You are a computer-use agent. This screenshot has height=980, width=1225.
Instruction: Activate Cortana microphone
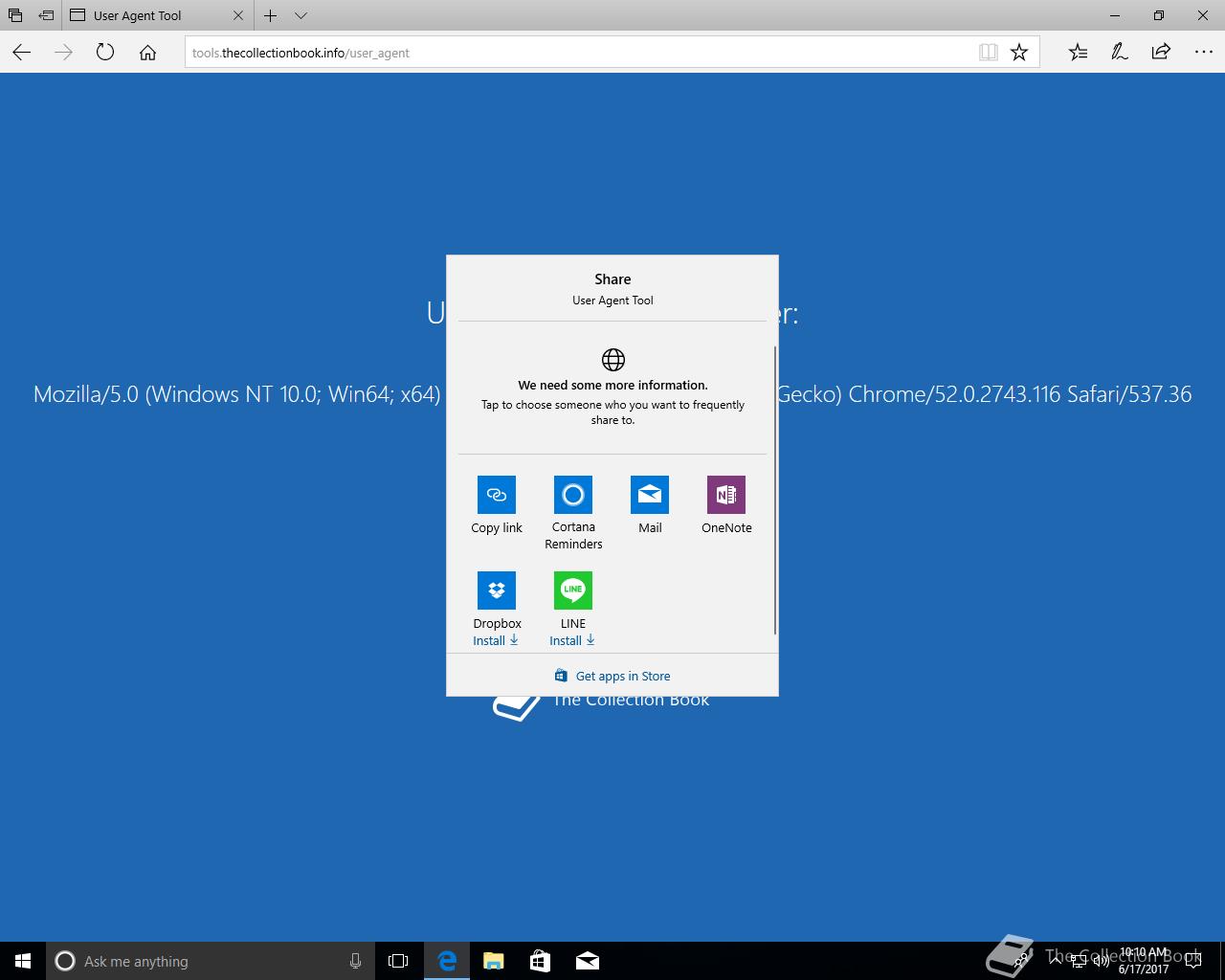click(355, 961)
